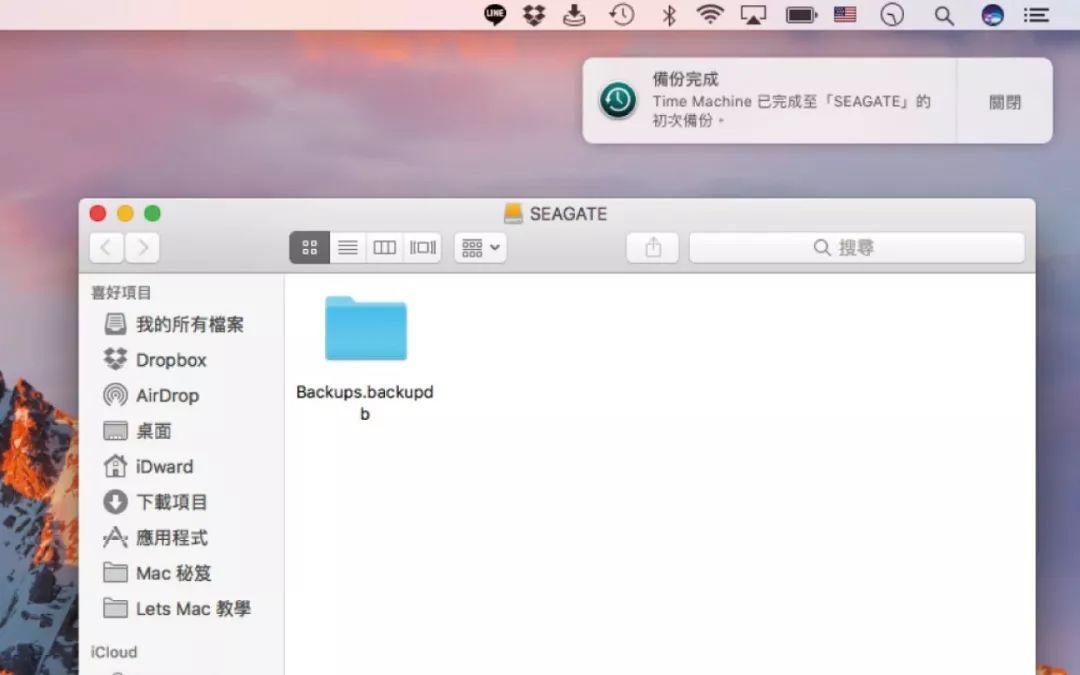1080x675 pixels.
Task: Zoom the SEAGATE window with green button
Action: (x=152, y=214)
